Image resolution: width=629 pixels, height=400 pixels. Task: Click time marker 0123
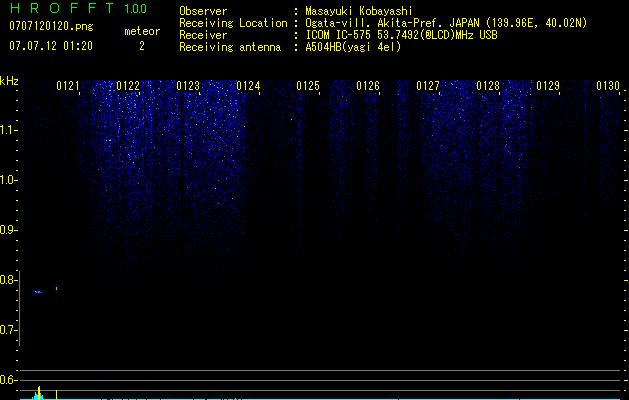click(x=188, y=85)
